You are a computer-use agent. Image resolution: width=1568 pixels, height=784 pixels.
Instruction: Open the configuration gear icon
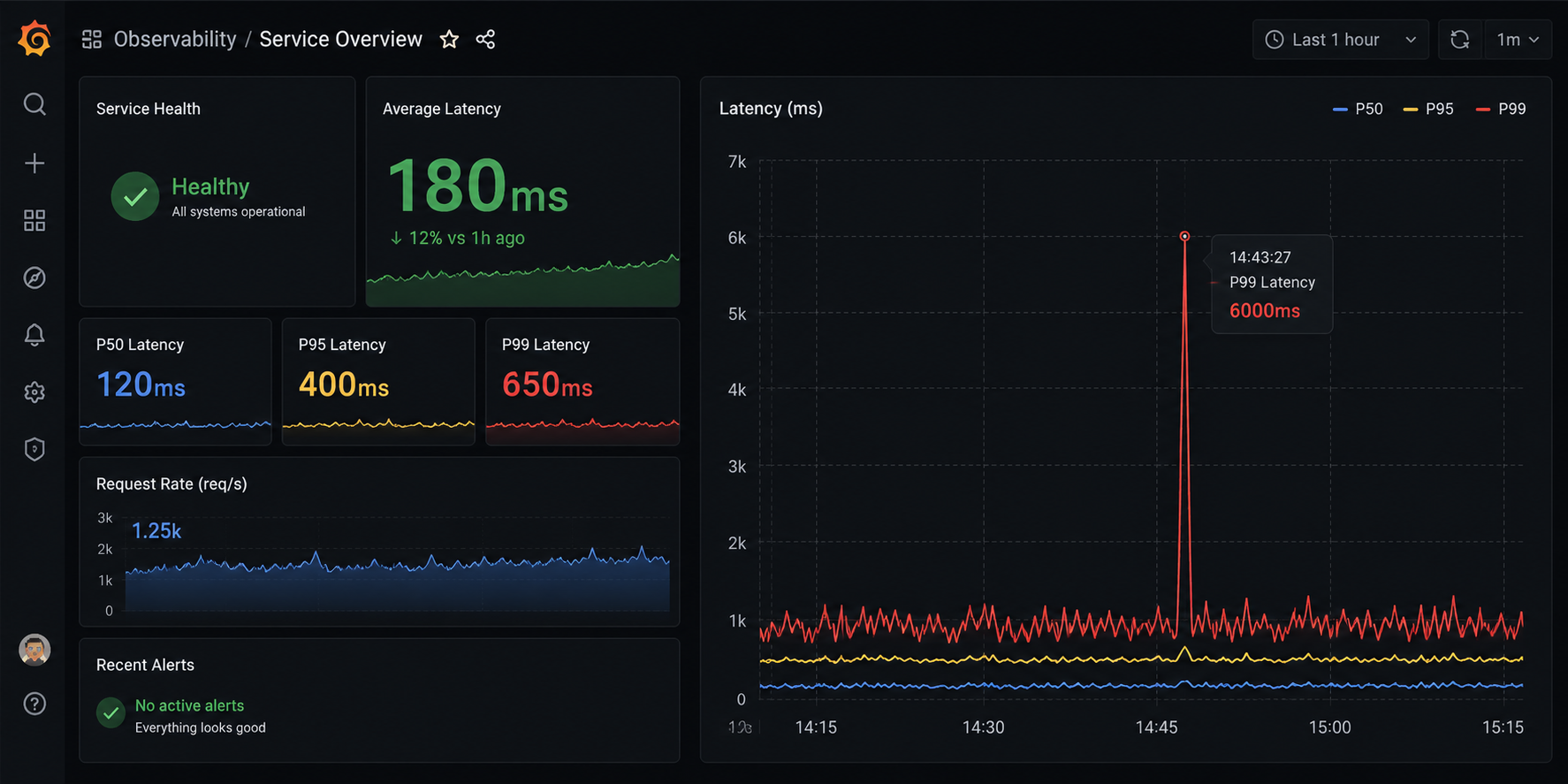coord(34,392)
